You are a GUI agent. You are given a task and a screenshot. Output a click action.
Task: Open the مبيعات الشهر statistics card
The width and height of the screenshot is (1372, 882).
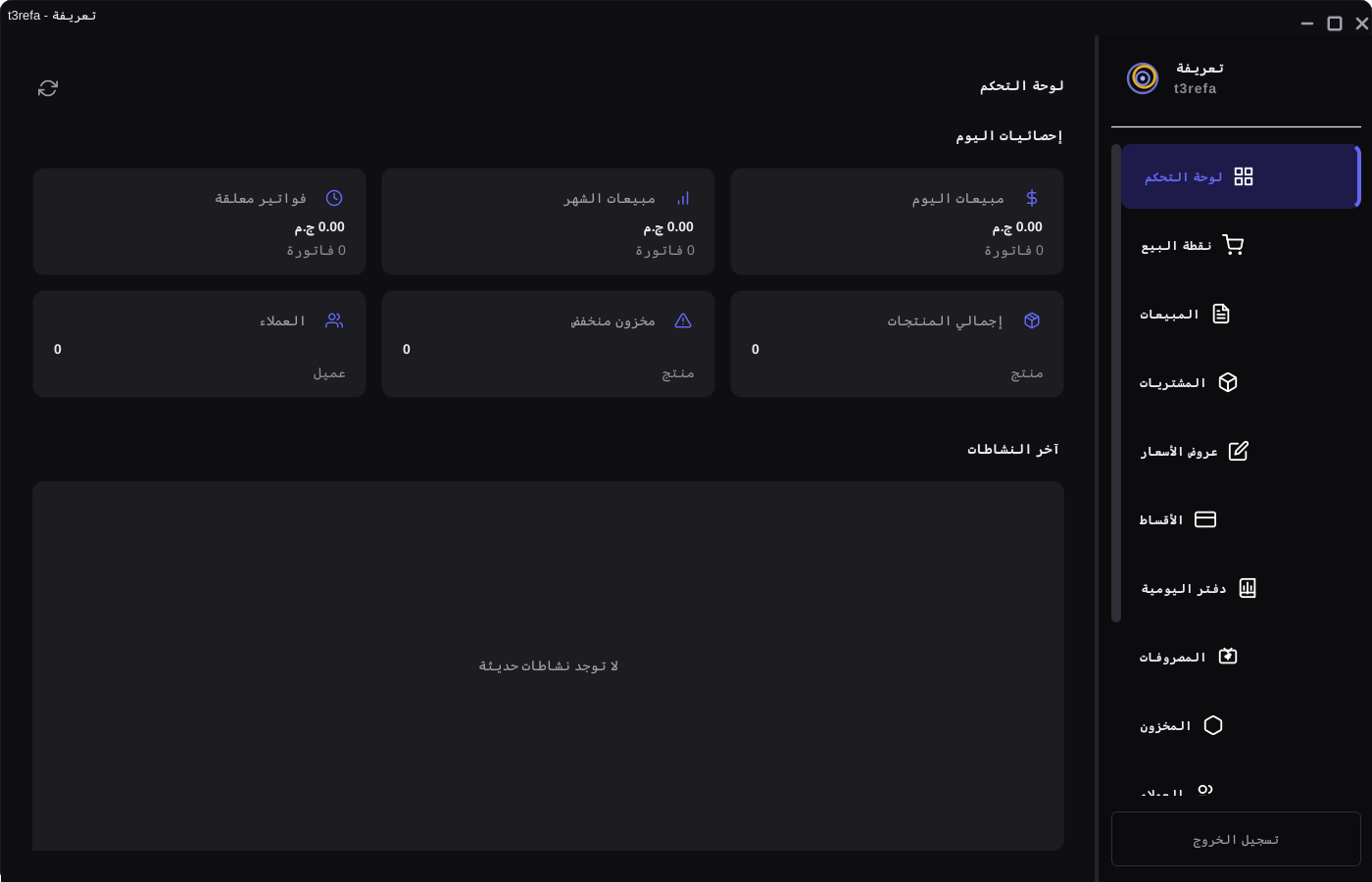547,221
